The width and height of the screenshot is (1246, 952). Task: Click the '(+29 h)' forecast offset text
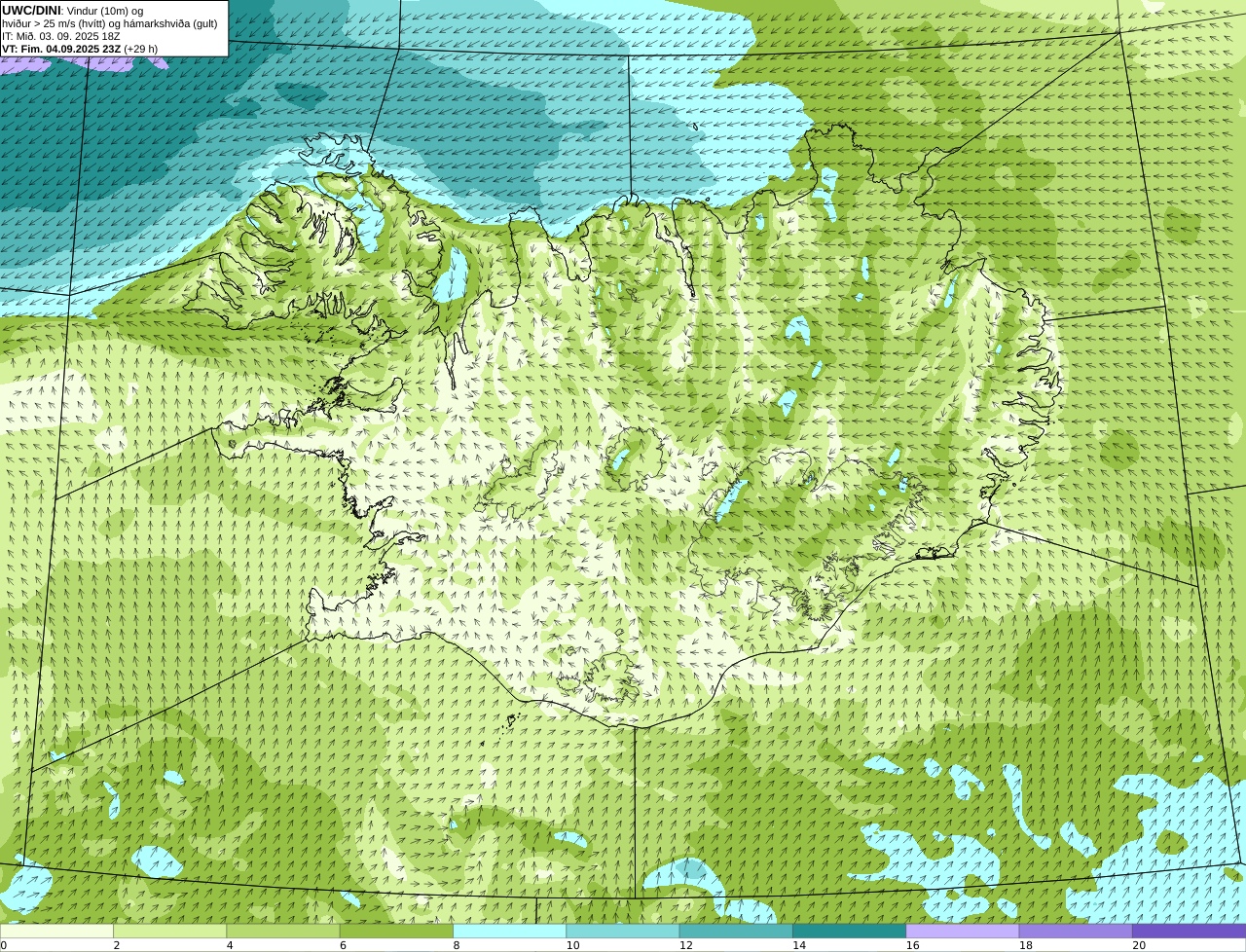[x=141, y=49]
